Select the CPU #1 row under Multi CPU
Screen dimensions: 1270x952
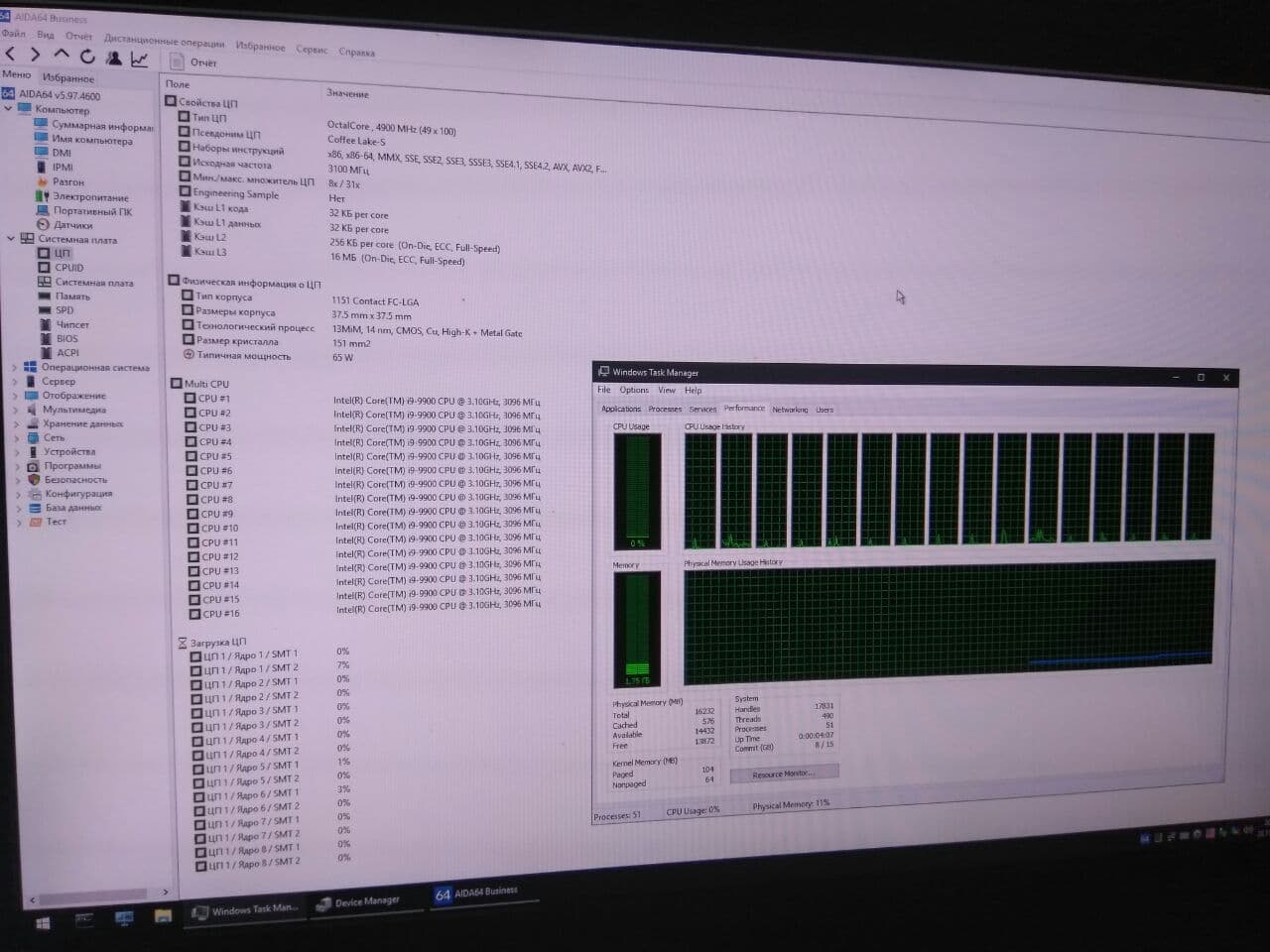point(214,399)
